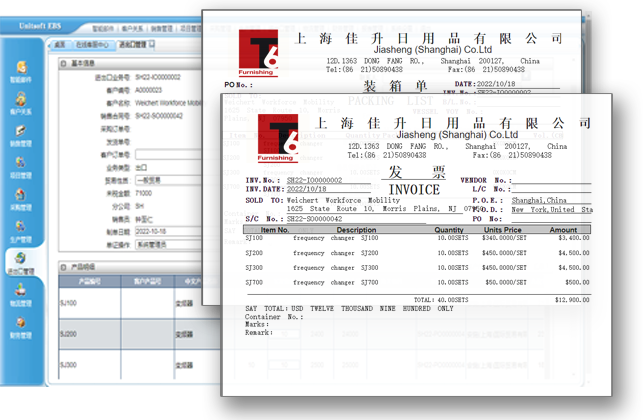
Task: Click 客户关系 icon in left sidebar
Action: coord(20,103)
